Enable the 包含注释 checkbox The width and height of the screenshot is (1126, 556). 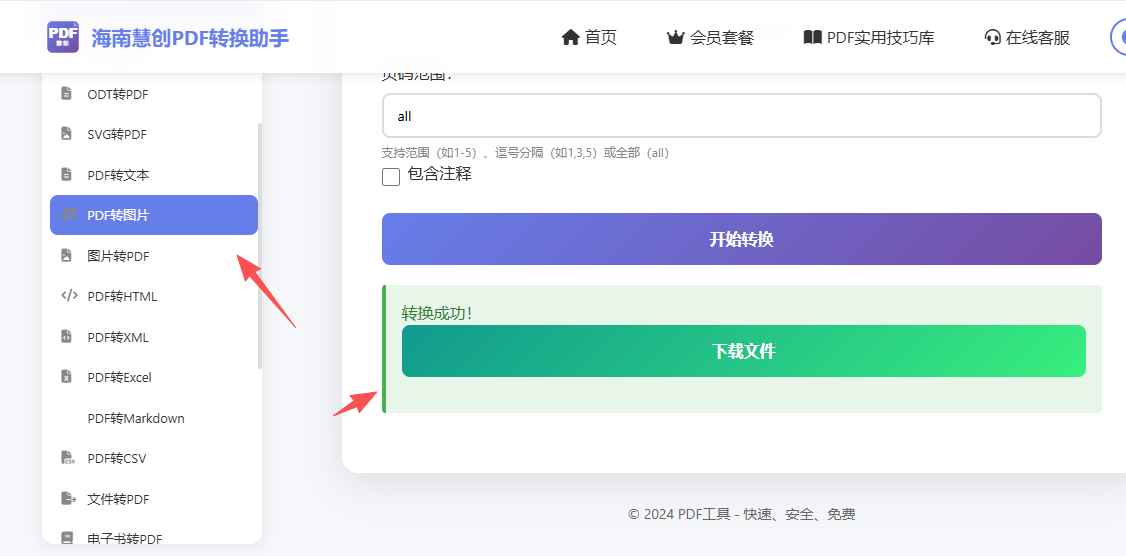coord(391,177)
